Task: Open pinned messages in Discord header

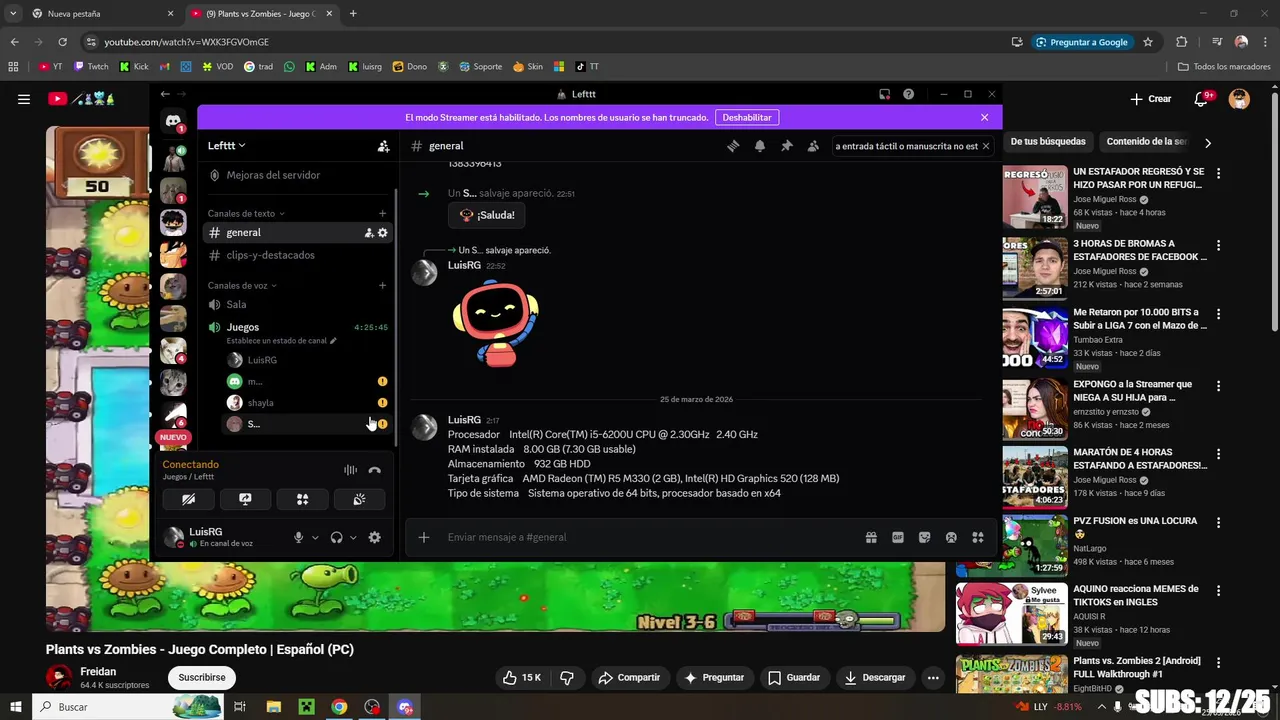Action: [x=786, y=146]
